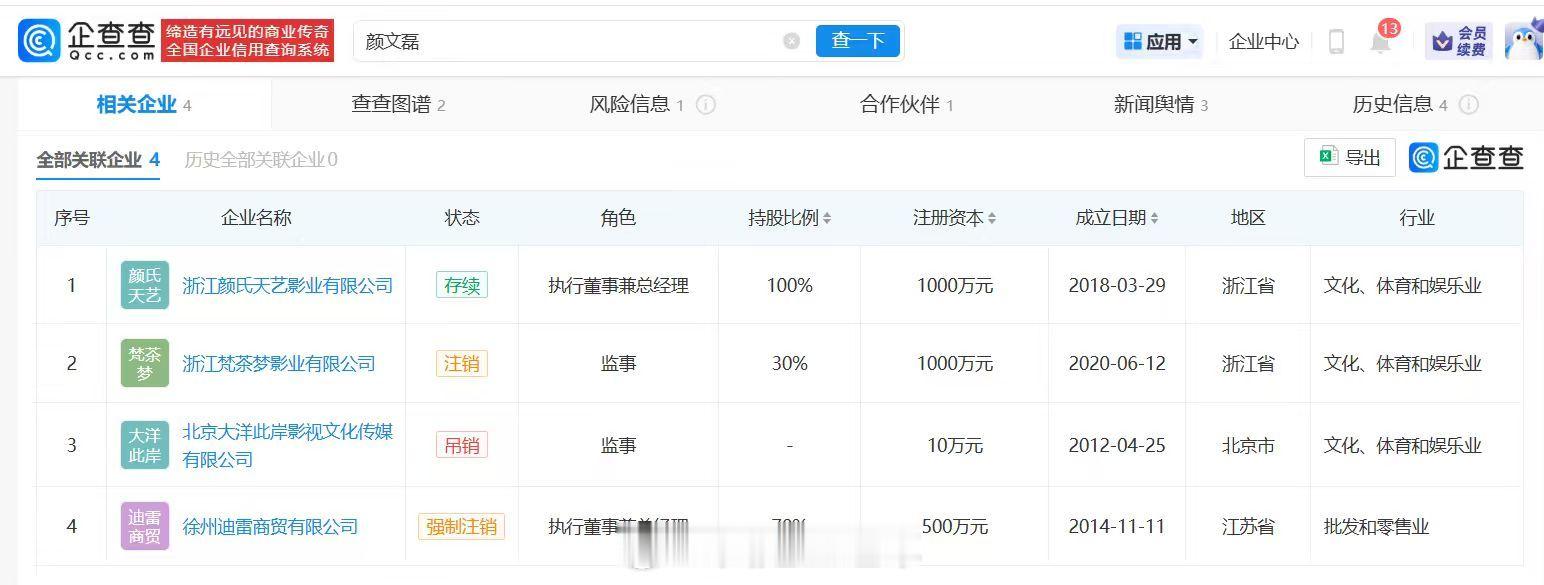Open the 新闻舆情 tab
The height and width of the screenshot is (585, 1544).
[1161, 104]
